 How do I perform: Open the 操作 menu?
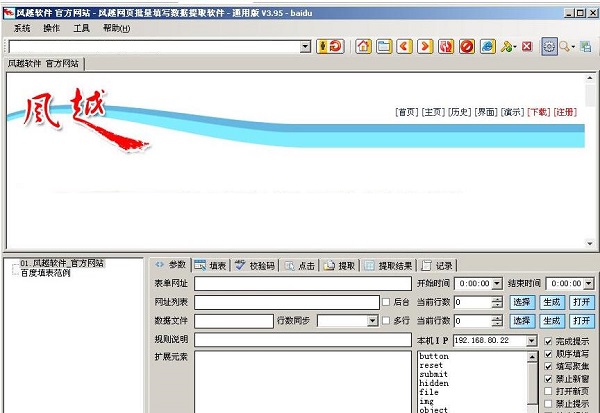[52, 28]
